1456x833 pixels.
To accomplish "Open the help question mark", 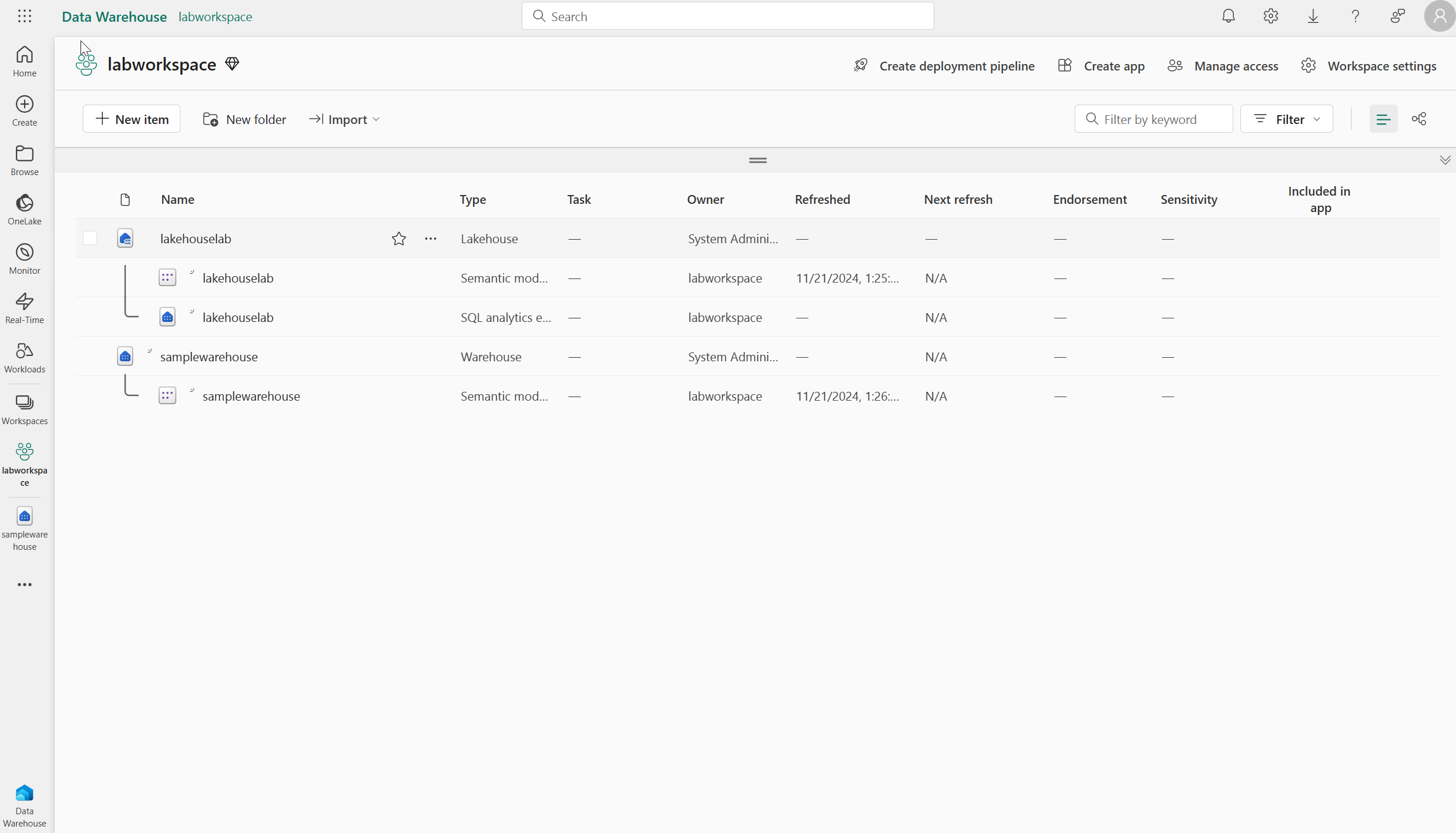I will pyautogui.click(x=1356, y=16).
